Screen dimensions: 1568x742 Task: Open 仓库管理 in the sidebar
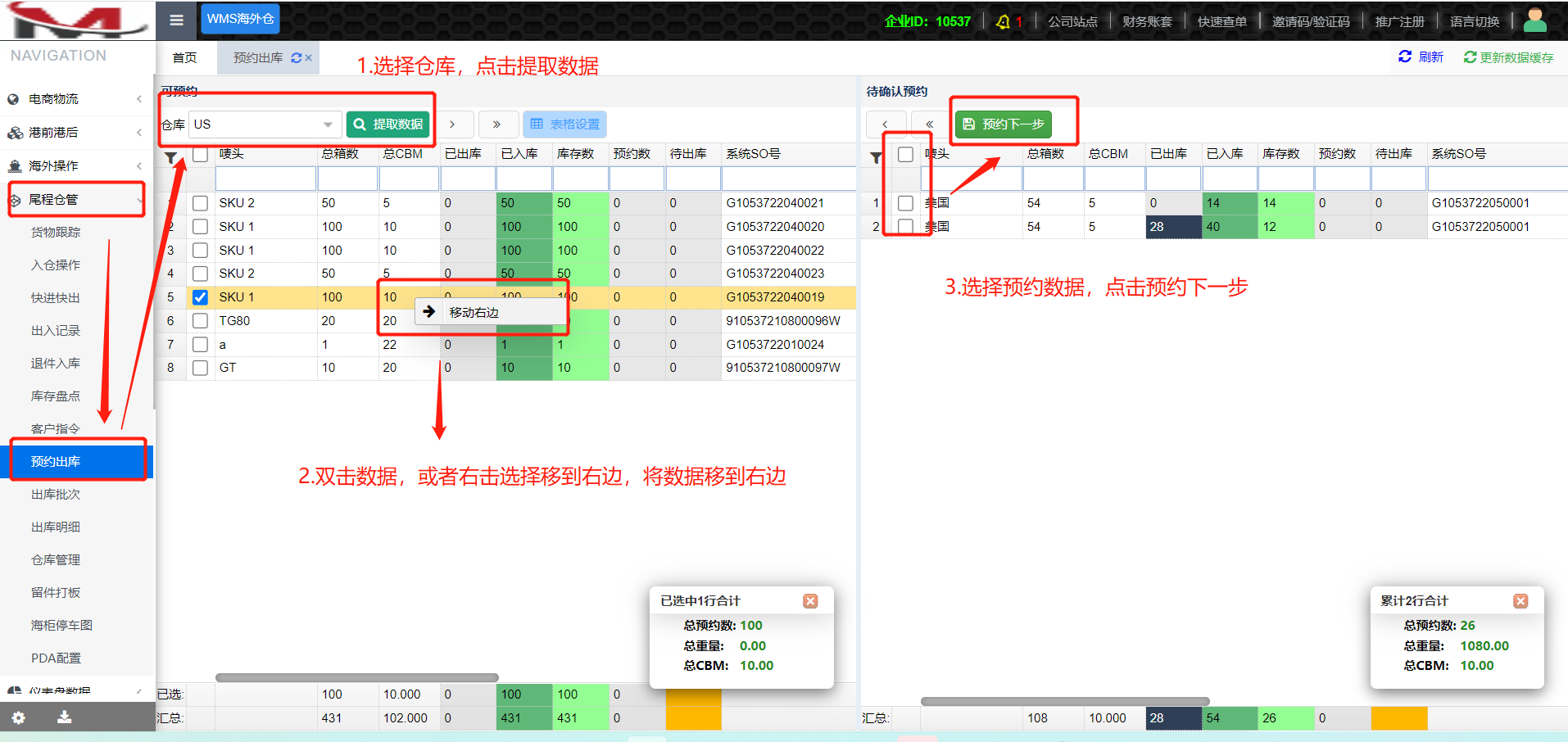[x=56, y=560]
